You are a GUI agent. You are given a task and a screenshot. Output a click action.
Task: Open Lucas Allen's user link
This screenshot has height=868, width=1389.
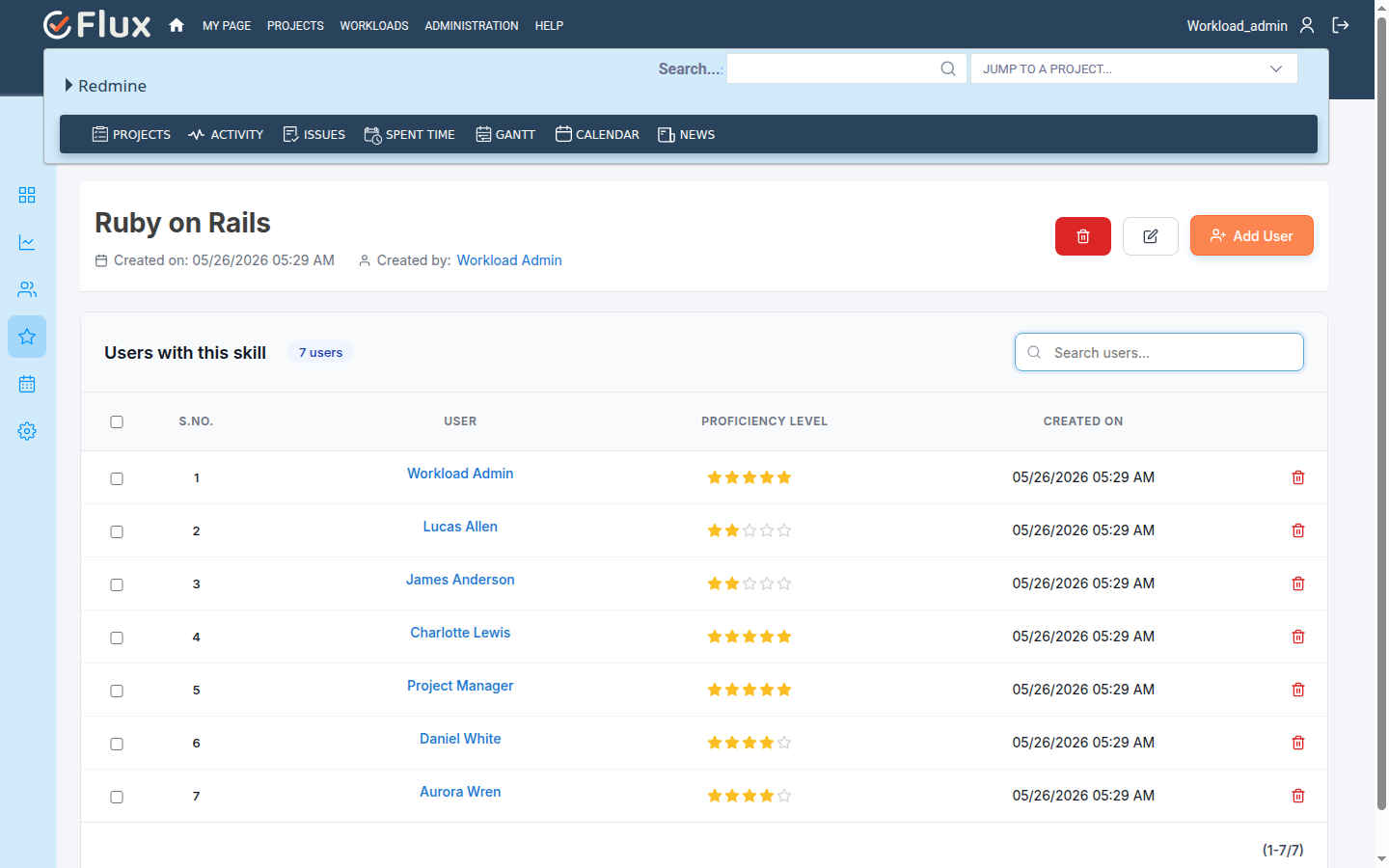(x=460, y=527)
